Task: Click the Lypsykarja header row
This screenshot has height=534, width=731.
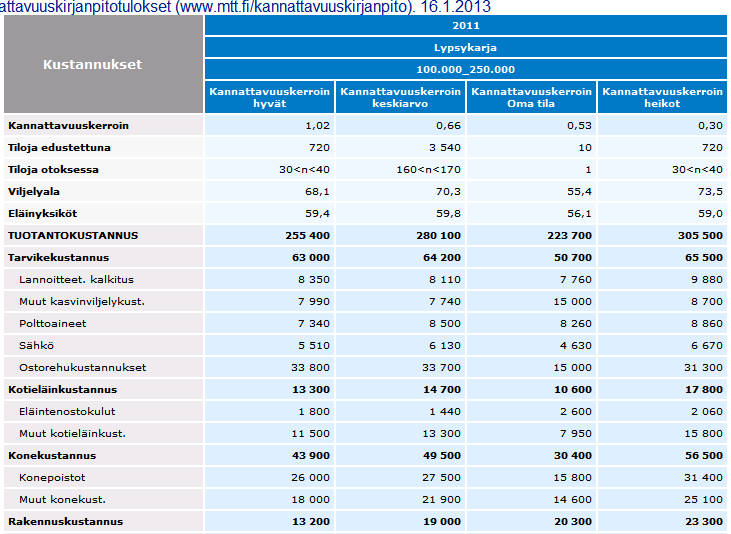Action: pos(466,48)
